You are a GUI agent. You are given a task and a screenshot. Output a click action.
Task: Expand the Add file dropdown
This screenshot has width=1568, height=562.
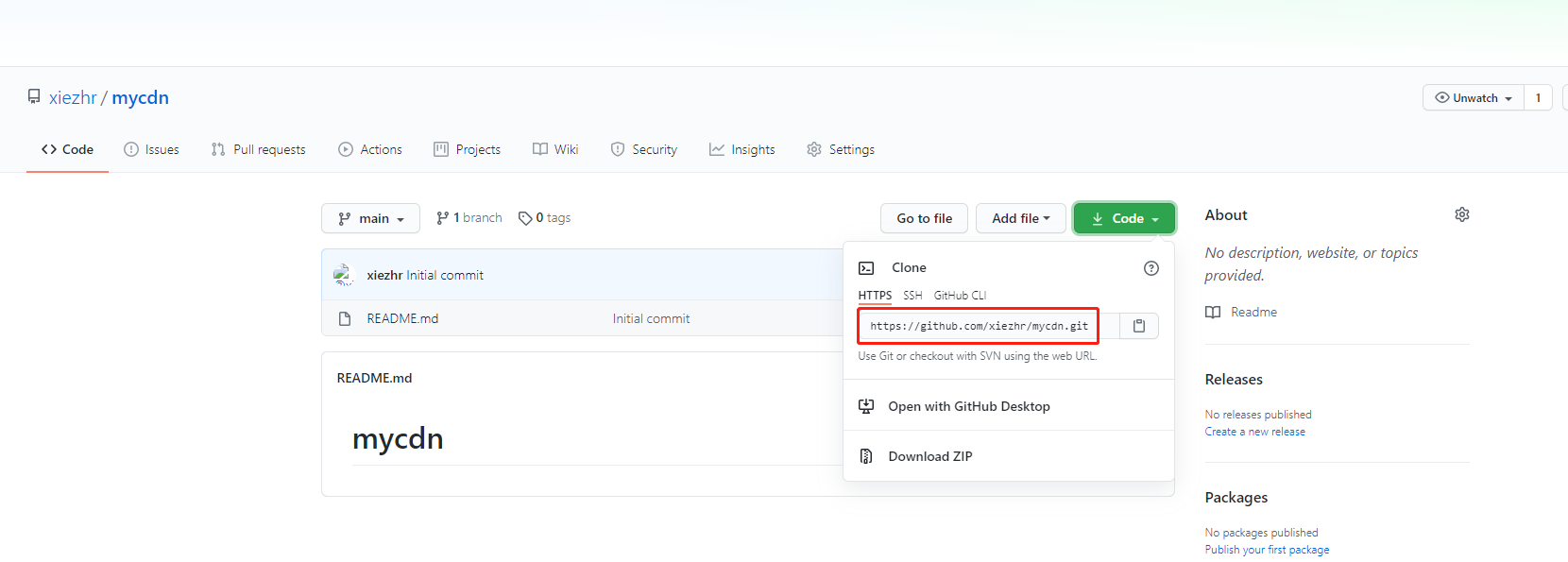tap(1020, 218)
